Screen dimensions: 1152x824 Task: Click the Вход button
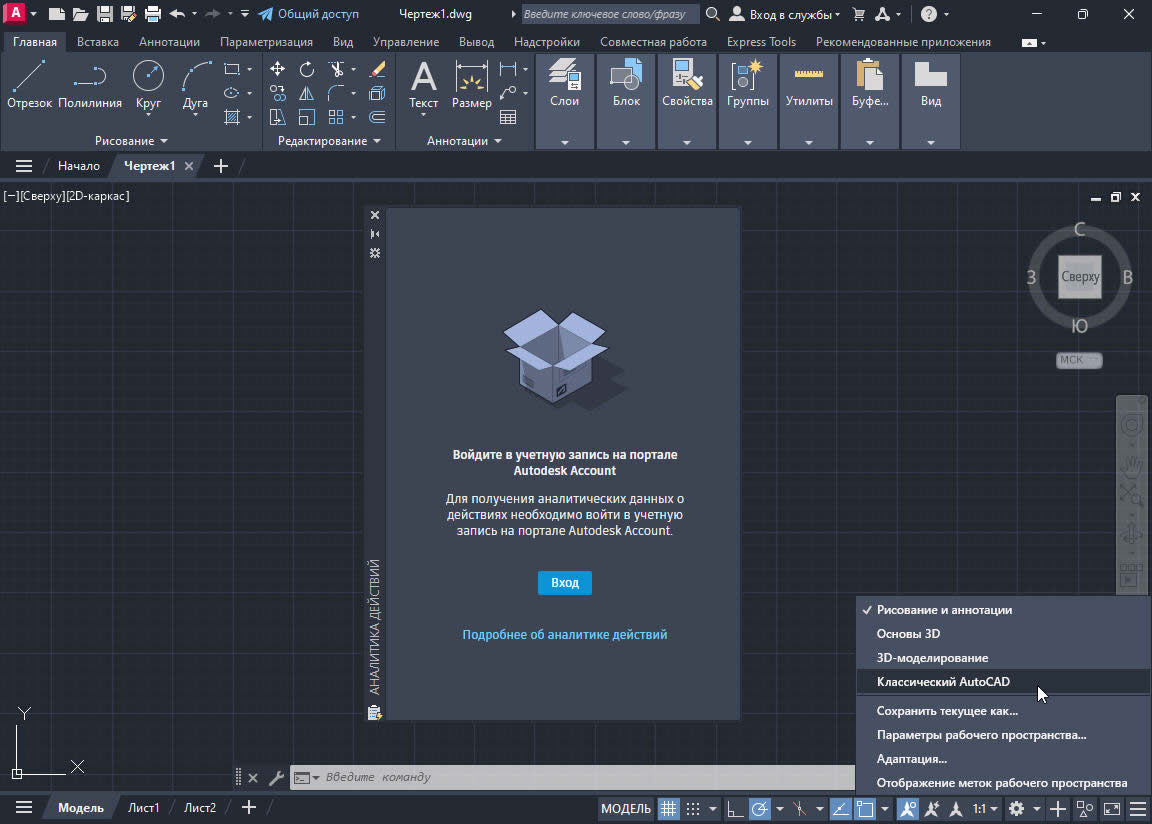(564, 582)
